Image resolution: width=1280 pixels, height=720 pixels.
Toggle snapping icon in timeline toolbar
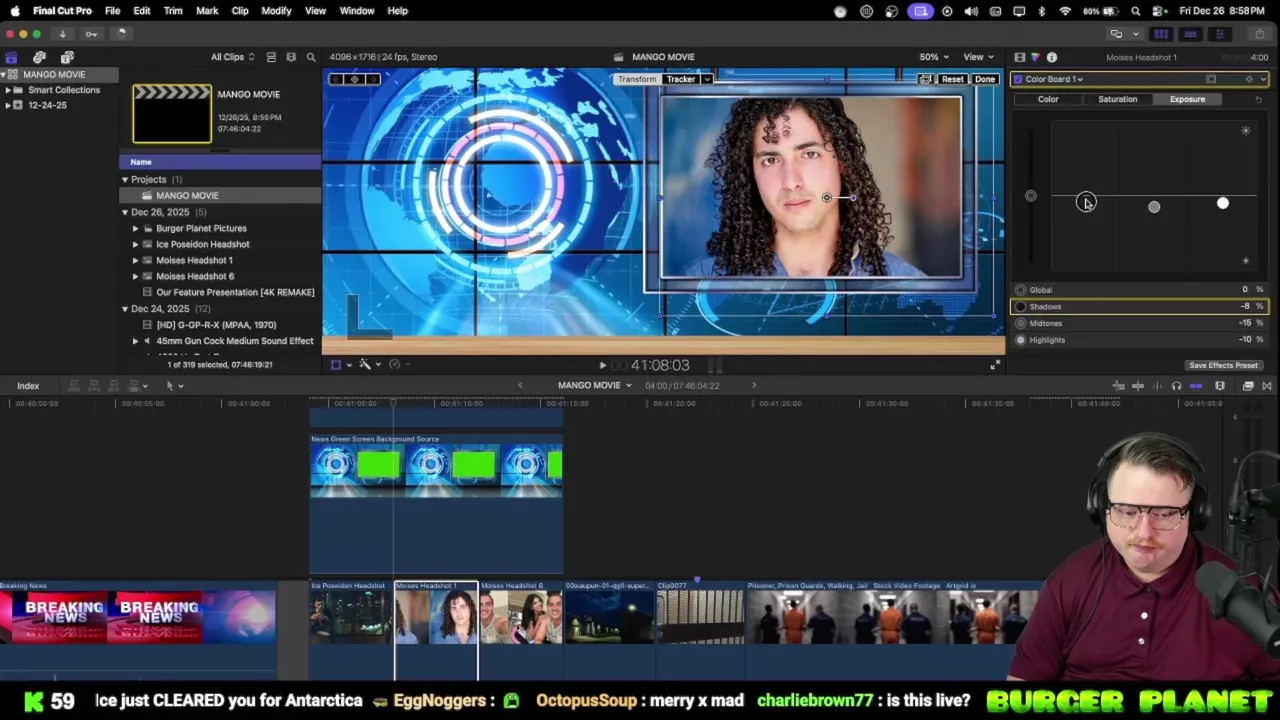[x=1196, y=386]
